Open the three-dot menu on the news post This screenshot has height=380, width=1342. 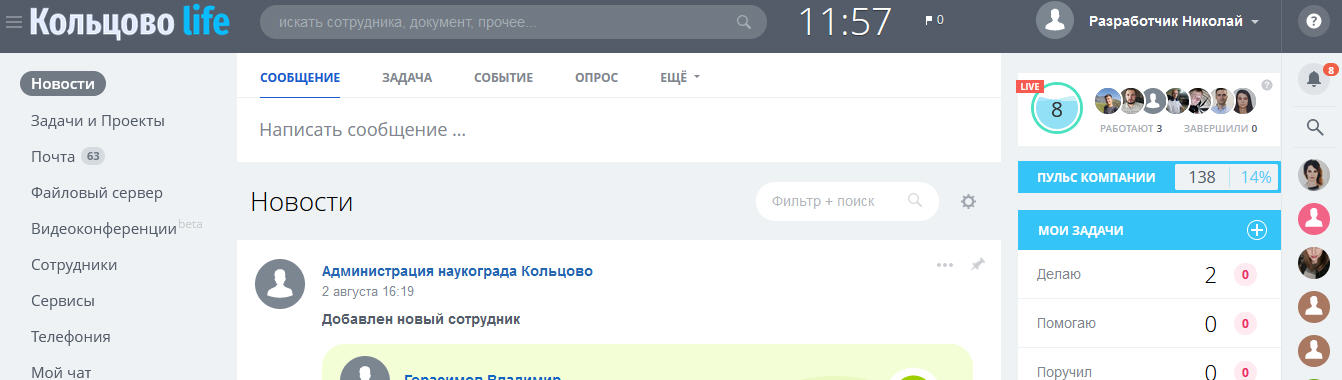click(945, 265)
